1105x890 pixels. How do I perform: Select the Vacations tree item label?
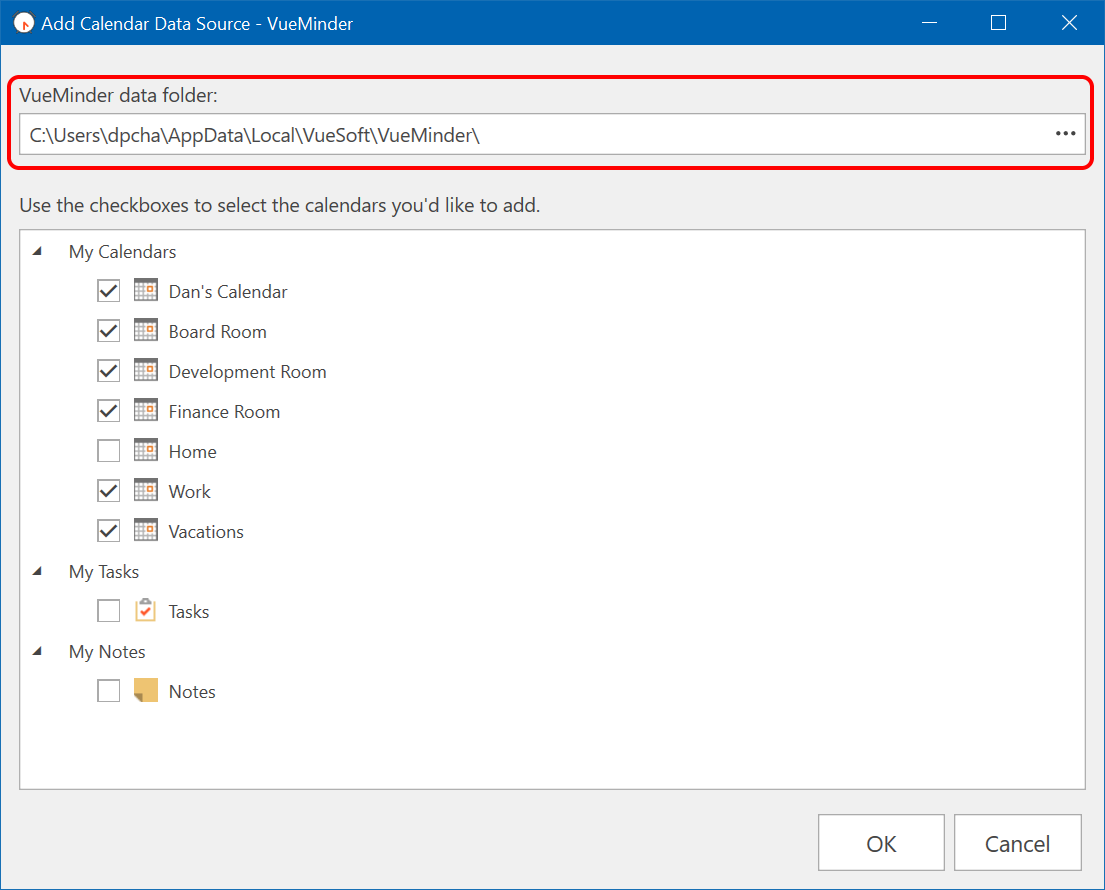[206, 532]
